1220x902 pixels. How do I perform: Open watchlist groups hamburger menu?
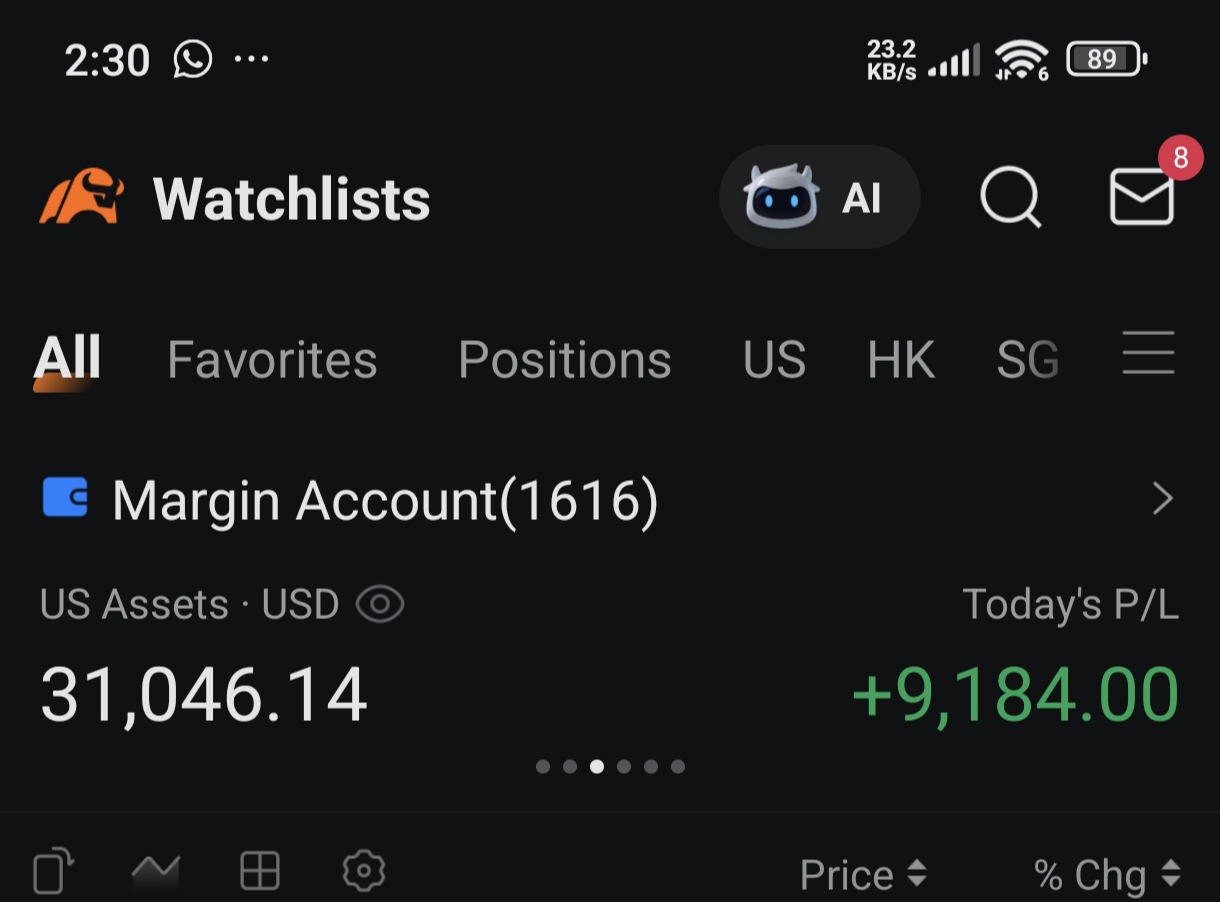(x=1148, y=353)
